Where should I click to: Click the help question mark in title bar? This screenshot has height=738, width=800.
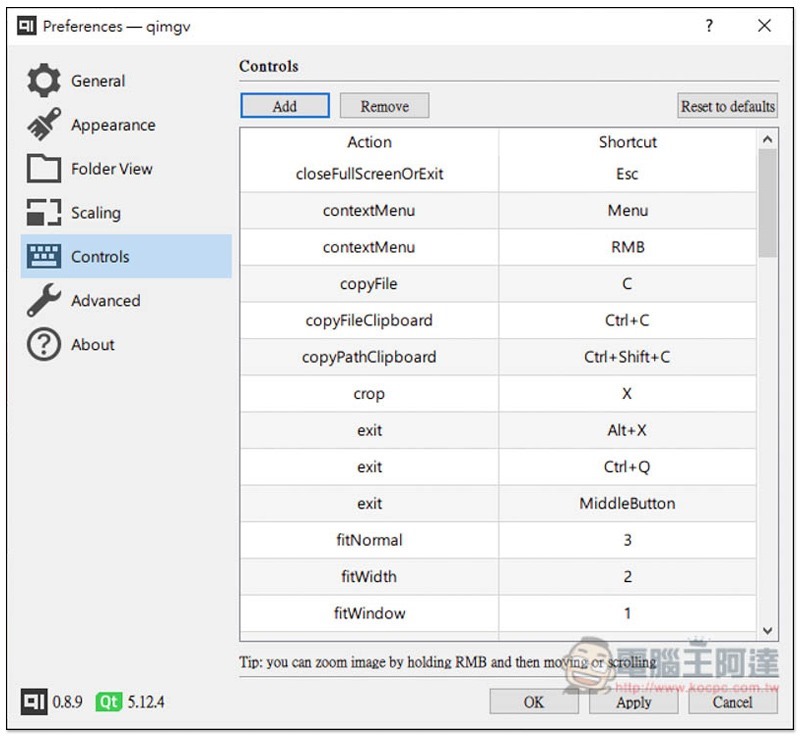click(x=709, y=26)
